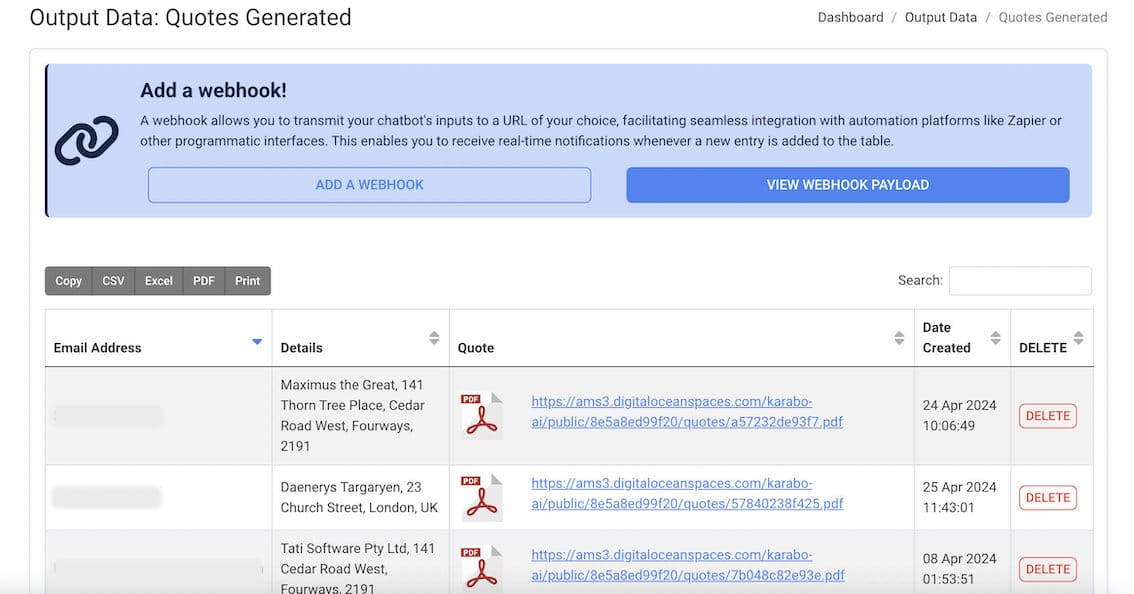Open the Output Data breadcrumb link
1134x594 pixels.
pyautogui.click(x=941, y=17)
